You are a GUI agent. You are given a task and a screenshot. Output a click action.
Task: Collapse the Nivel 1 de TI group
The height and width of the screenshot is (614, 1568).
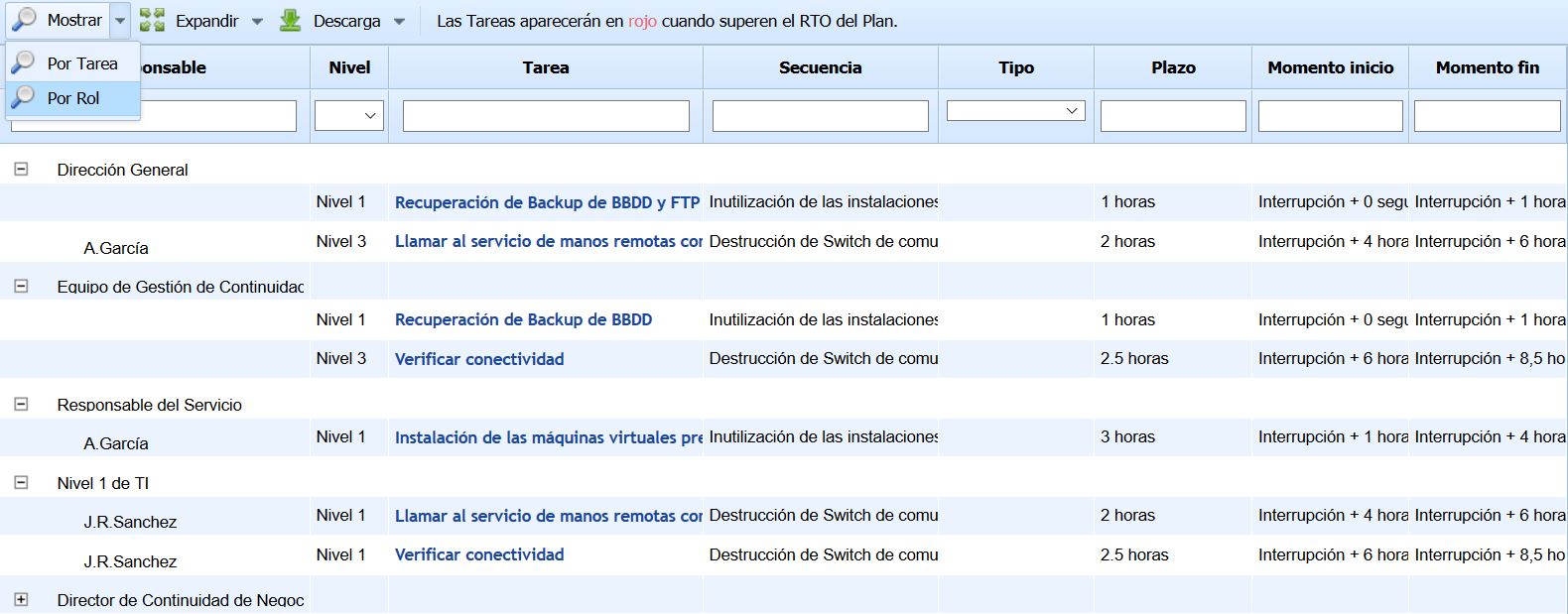point(21,483)
